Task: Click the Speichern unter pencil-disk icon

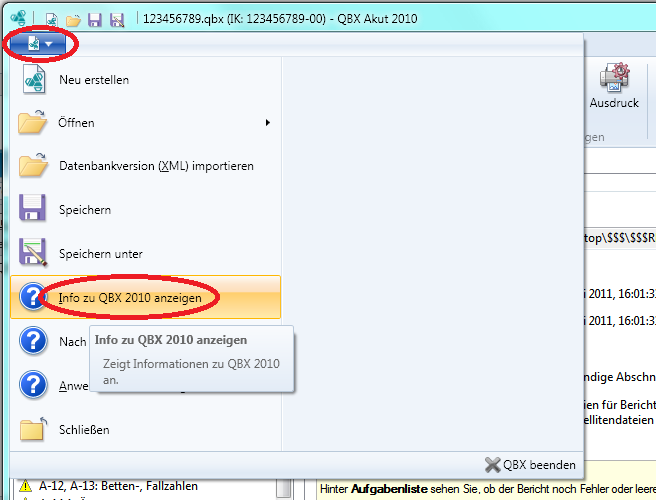Action: point(33,252)
